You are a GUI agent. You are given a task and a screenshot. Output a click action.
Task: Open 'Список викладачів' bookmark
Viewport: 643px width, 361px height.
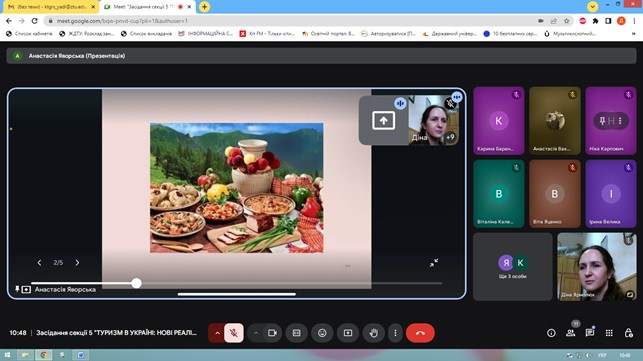coord(146,34)
